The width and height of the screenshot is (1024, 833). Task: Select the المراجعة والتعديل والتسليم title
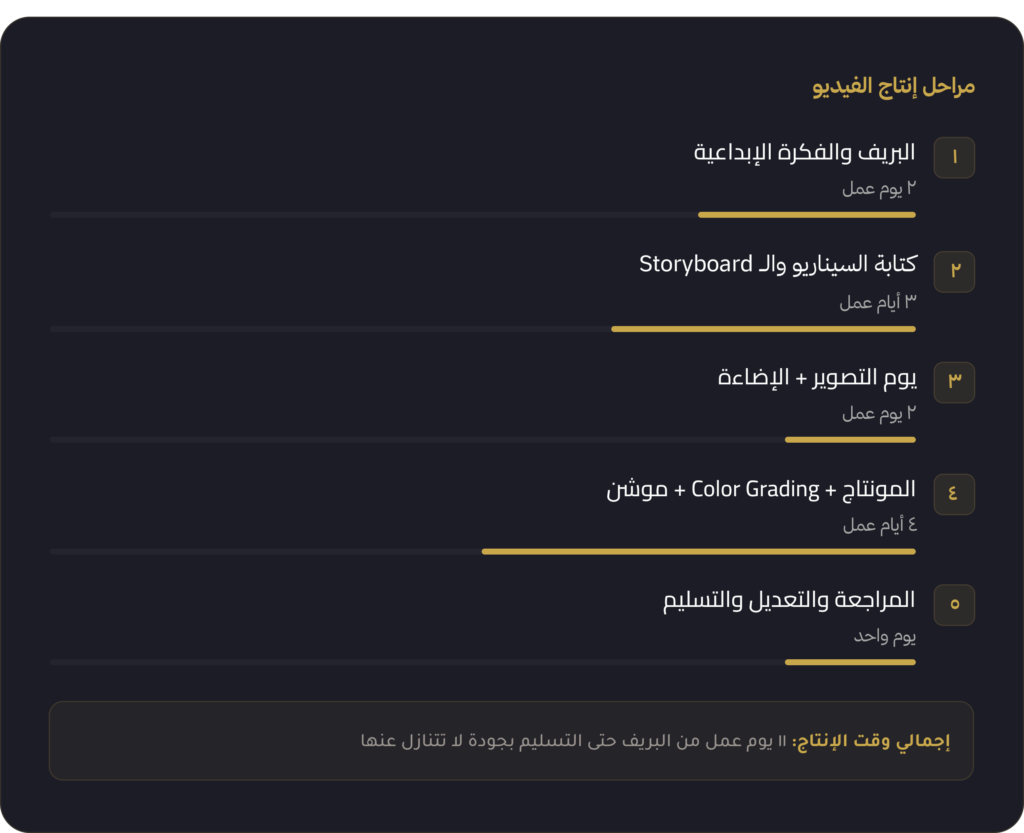pyautogui.click(x=789, y=600)
